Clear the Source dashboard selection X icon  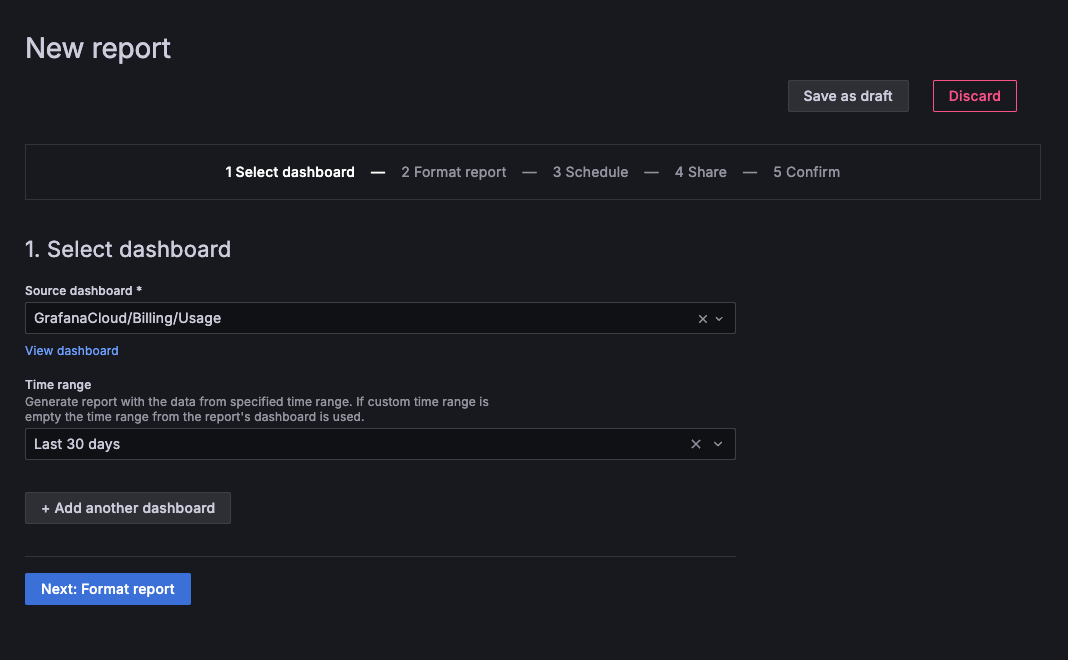coord(702,319)
